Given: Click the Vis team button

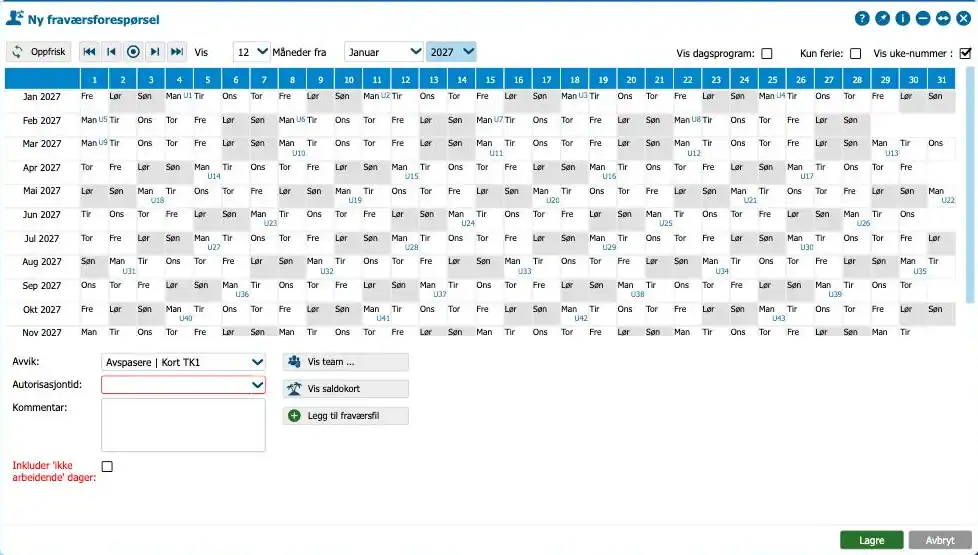Looking at the screenshot, I should (x=346, y=362).
